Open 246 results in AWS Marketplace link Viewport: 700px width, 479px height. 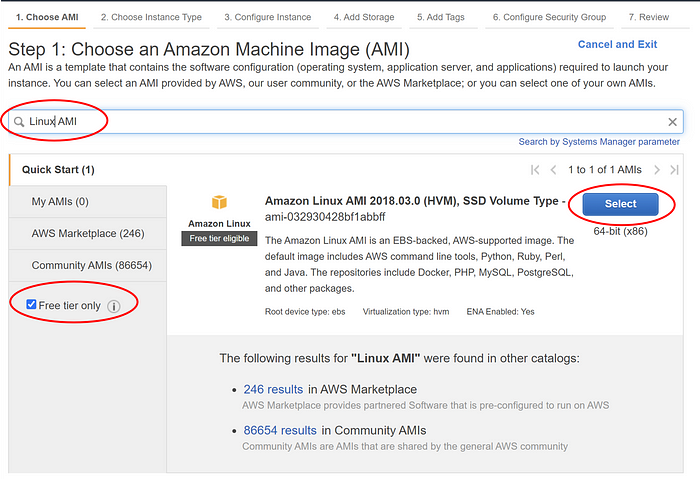coord(273,389)
